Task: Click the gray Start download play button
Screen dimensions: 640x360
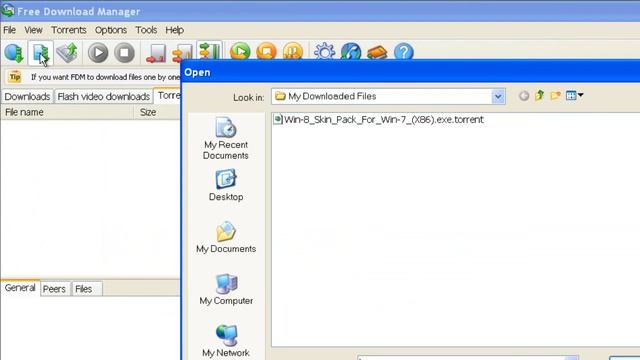Action: (x=98, y=53)
